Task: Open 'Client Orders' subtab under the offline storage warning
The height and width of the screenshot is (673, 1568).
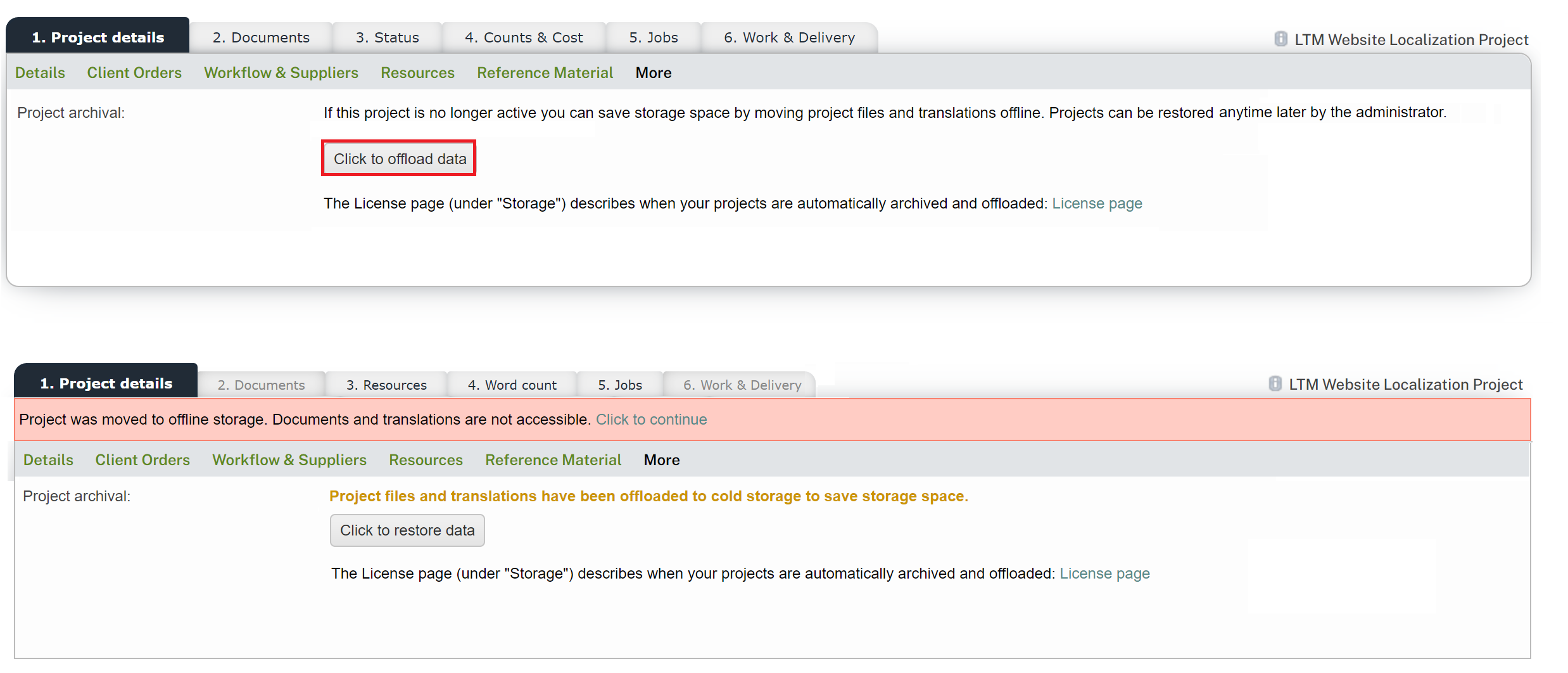Action: [142, 460]
